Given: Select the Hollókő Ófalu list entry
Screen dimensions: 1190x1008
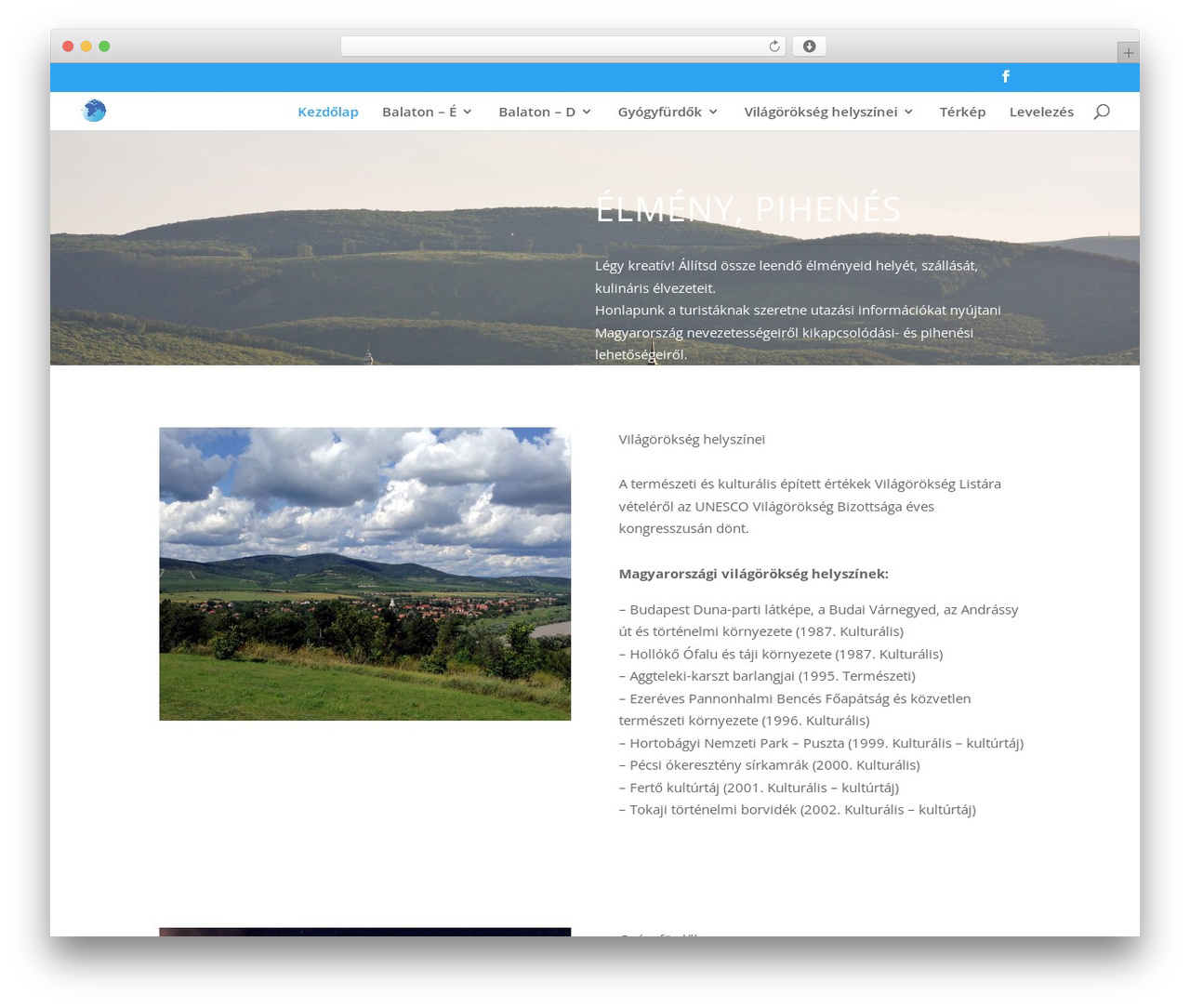Looking at the screenshot, I should pyautogui.click(x=781, y=654).
